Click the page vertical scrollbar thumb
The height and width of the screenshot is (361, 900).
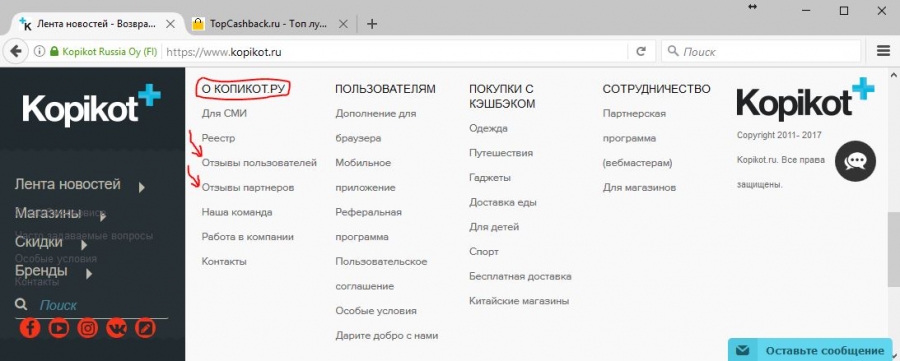(x=893, y=249)
